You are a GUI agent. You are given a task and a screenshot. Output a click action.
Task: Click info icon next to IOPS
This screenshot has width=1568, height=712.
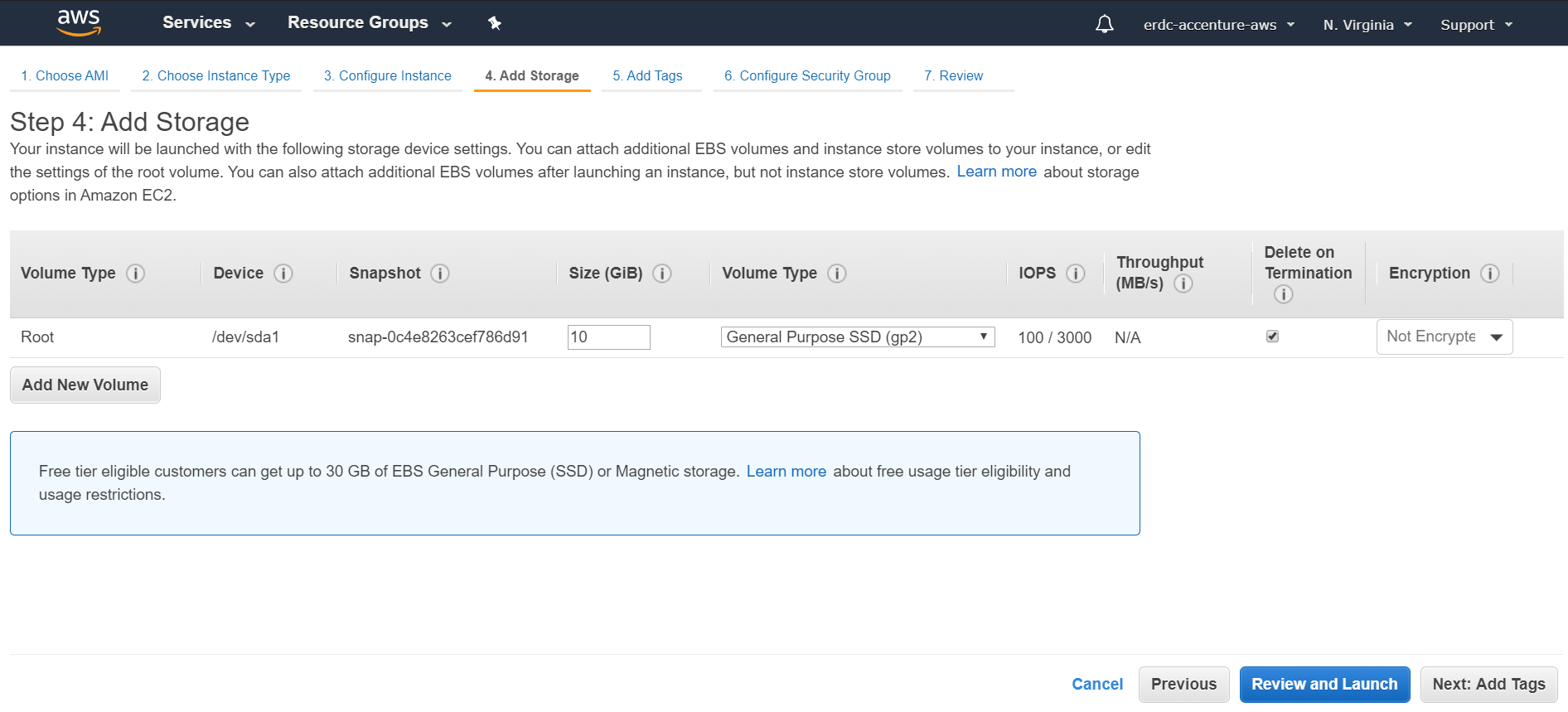tap(1076, 274)
